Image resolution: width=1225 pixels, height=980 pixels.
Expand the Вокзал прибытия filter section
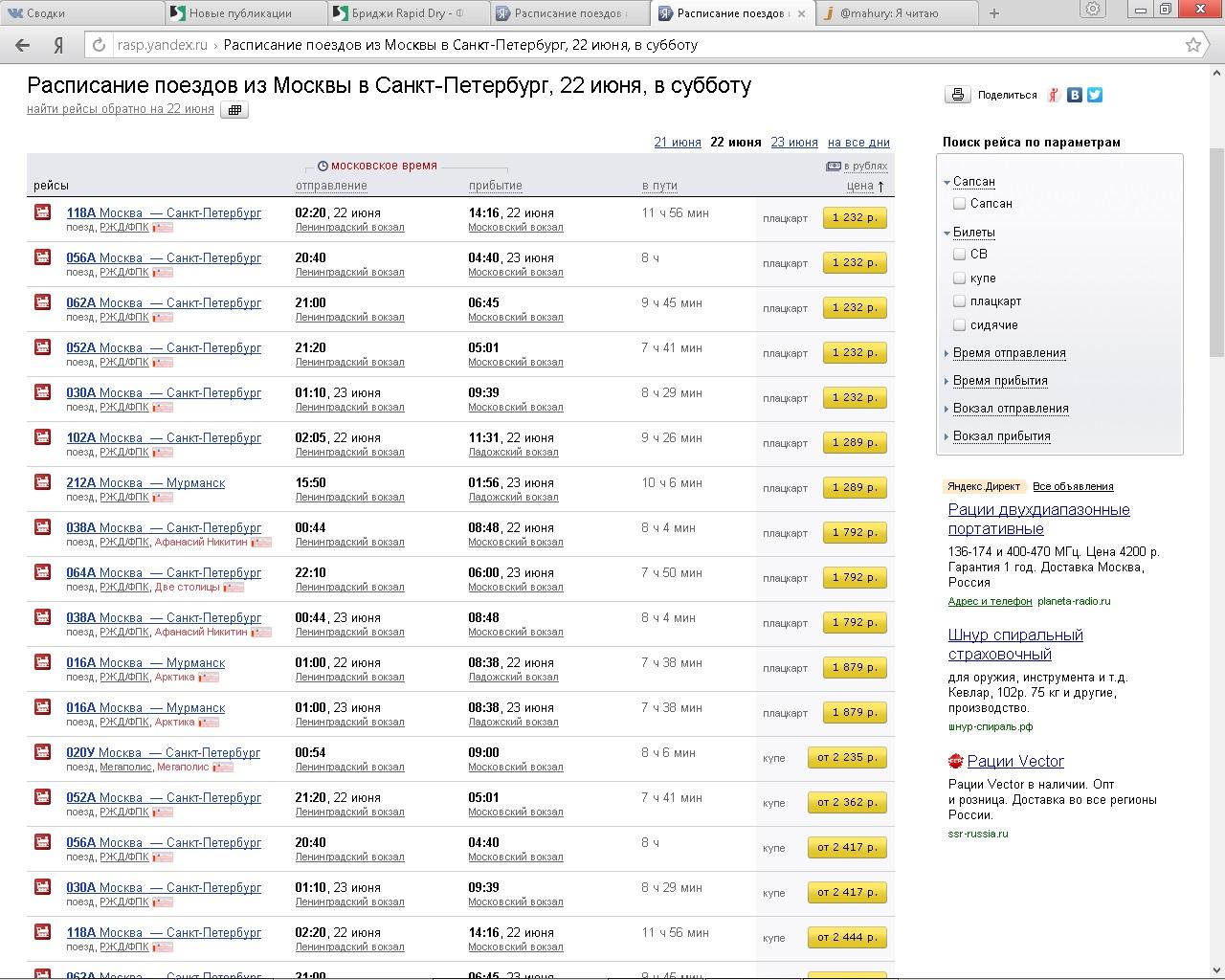(1001, 436)
